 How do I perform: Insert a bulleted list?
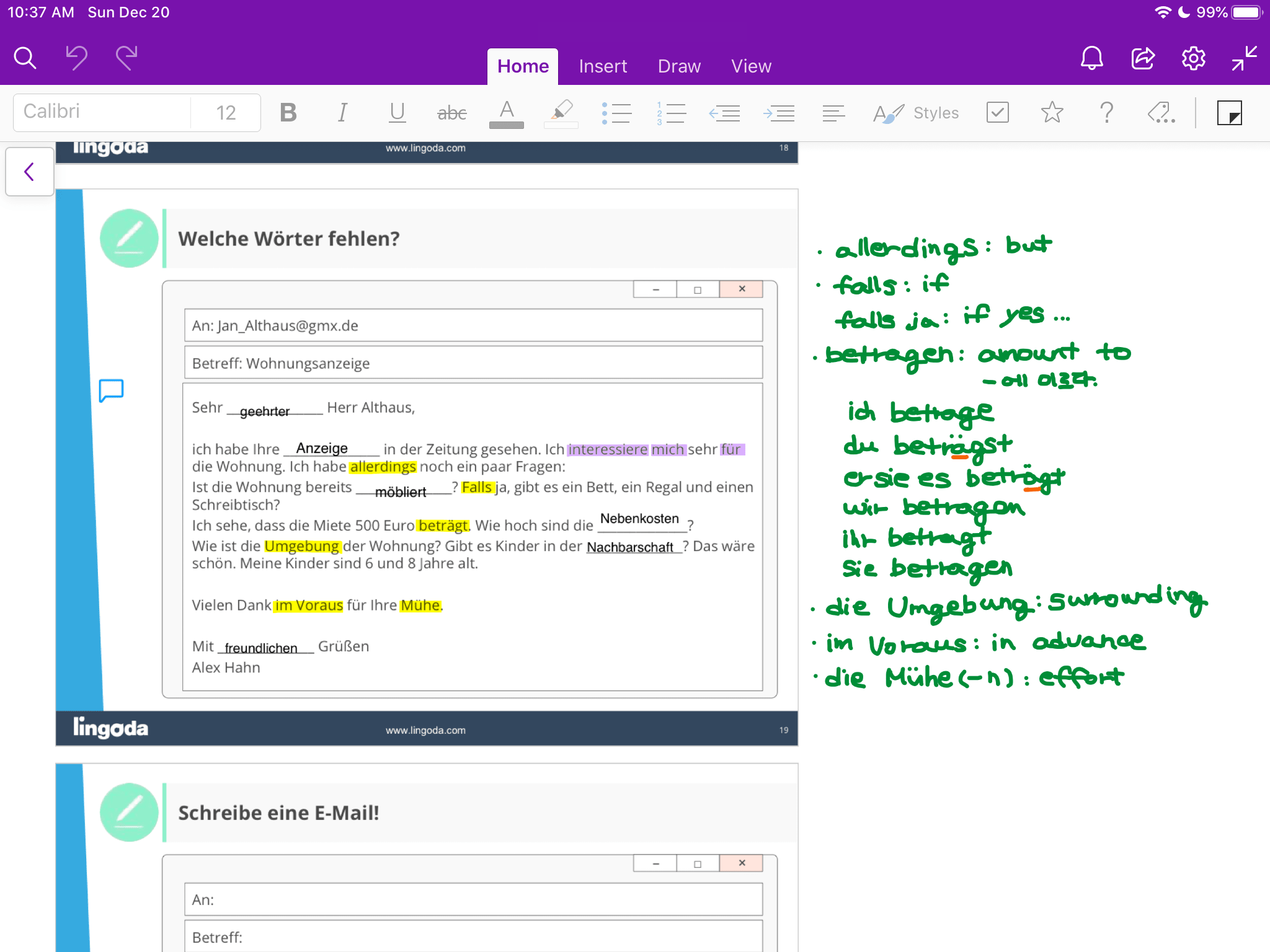(616, 113)
